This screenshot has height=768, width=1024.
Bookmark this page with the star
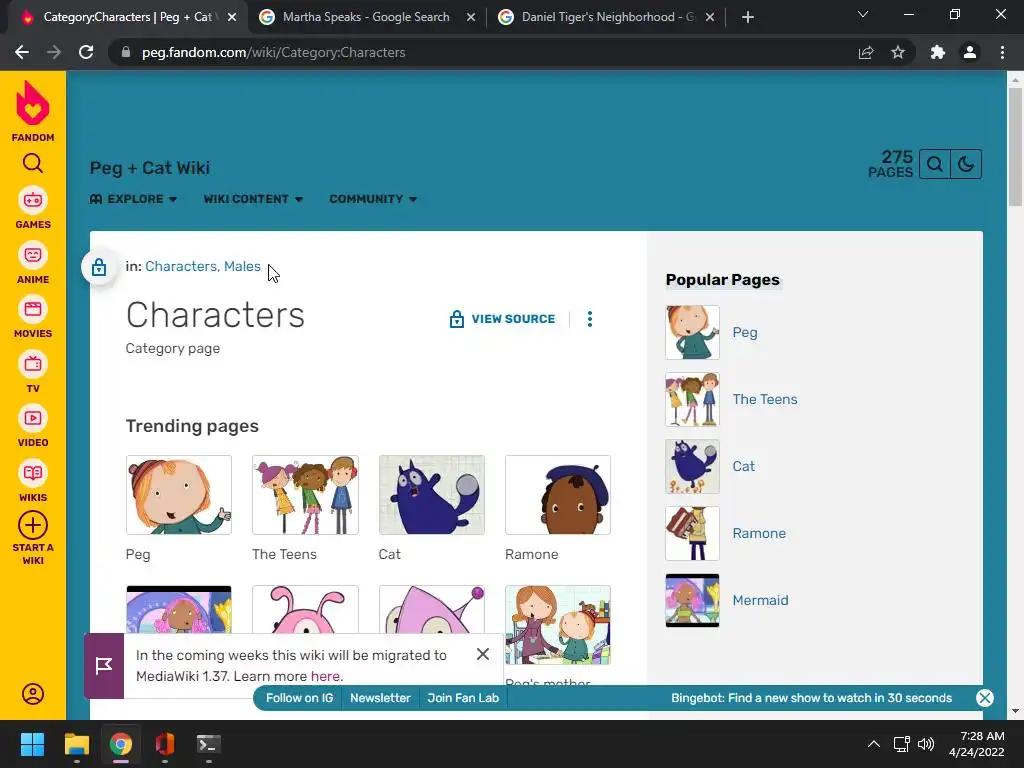pos(898,52)
